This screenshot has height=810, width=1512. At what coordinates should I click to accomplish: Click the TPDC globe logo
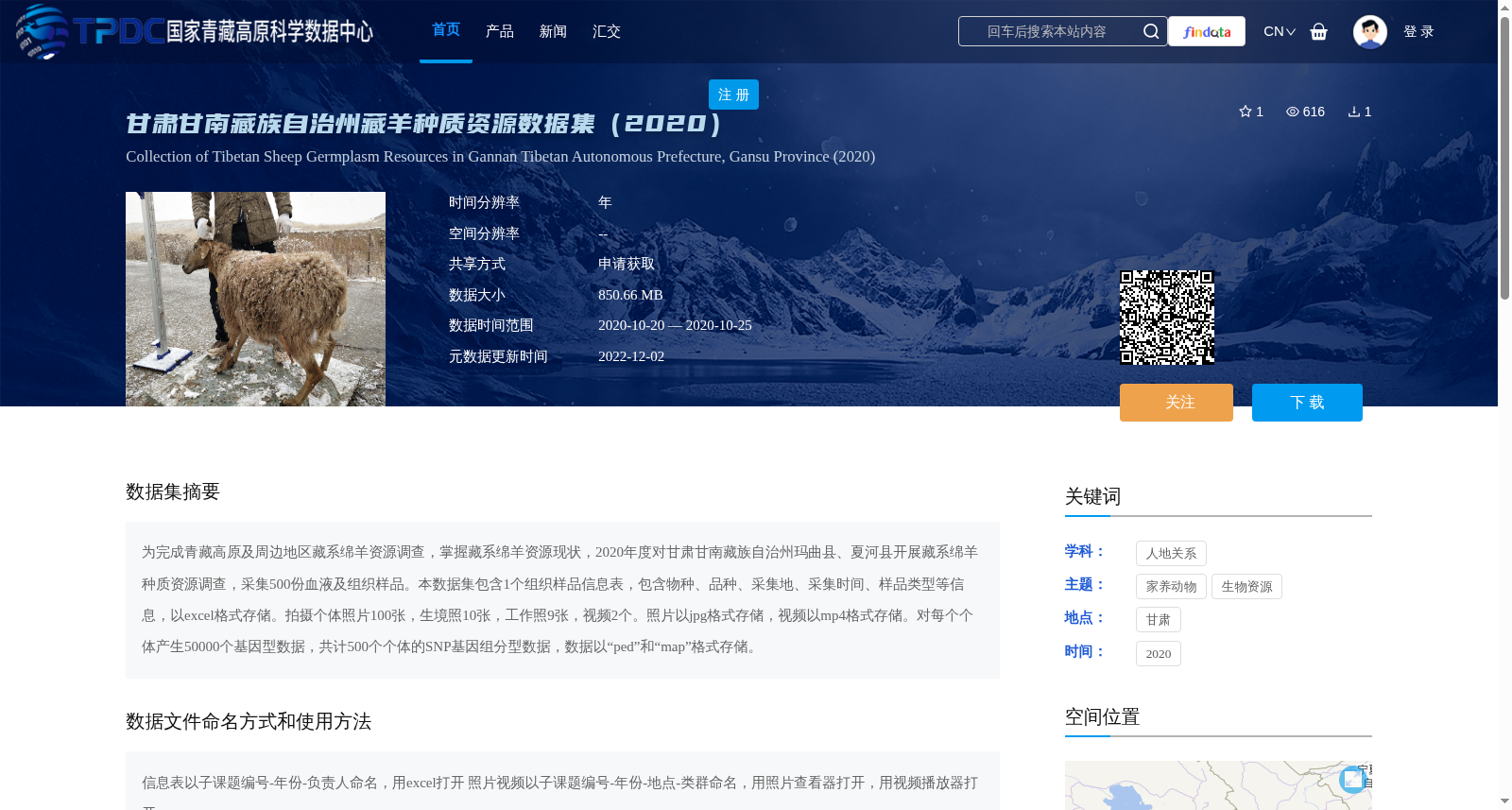click(43, 31)
